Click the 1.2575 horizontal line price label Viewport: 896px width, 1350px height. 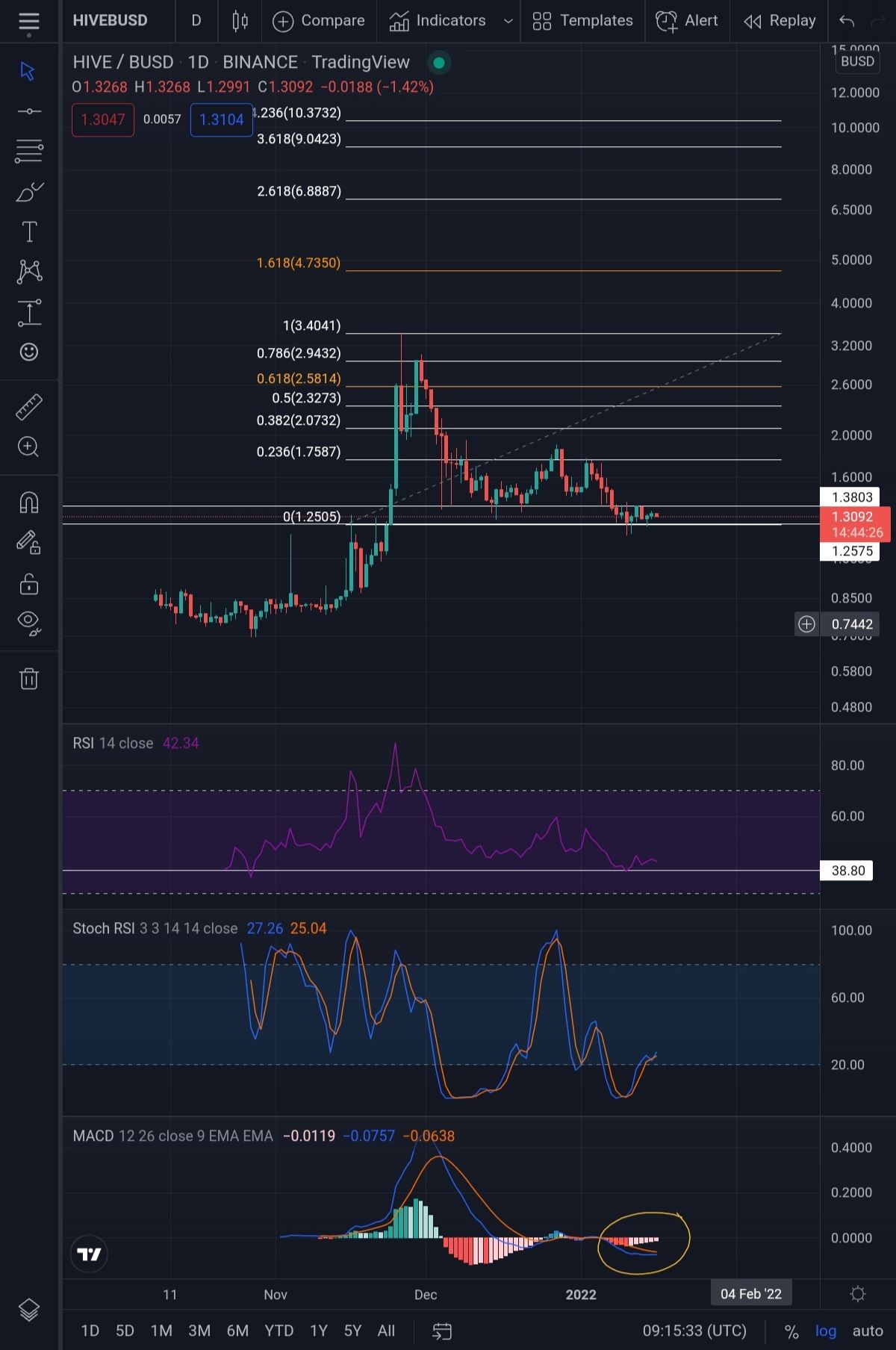pos(851,551)
